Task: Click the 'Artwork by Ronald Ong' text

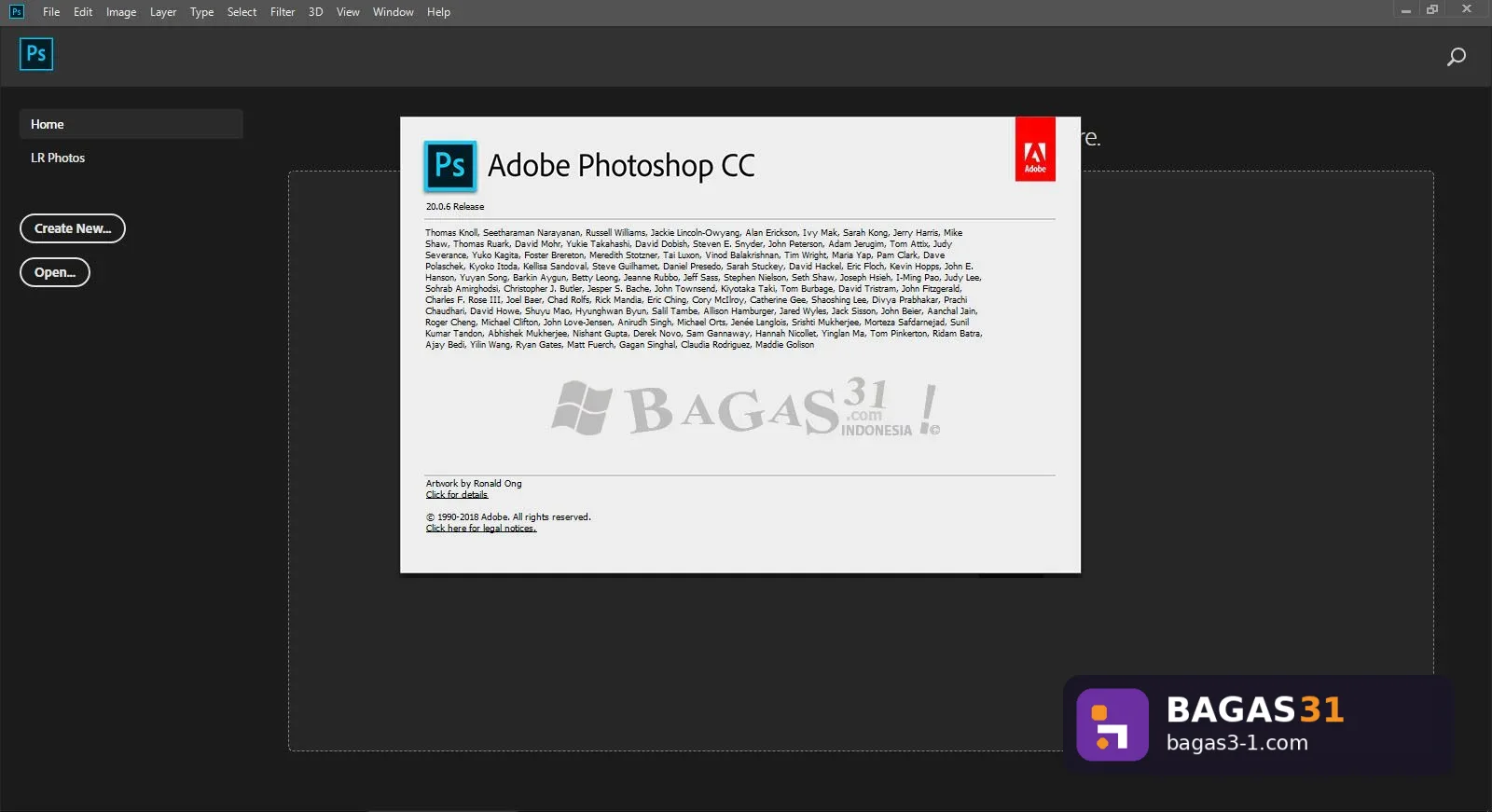Action: click(x=474, y=484)
